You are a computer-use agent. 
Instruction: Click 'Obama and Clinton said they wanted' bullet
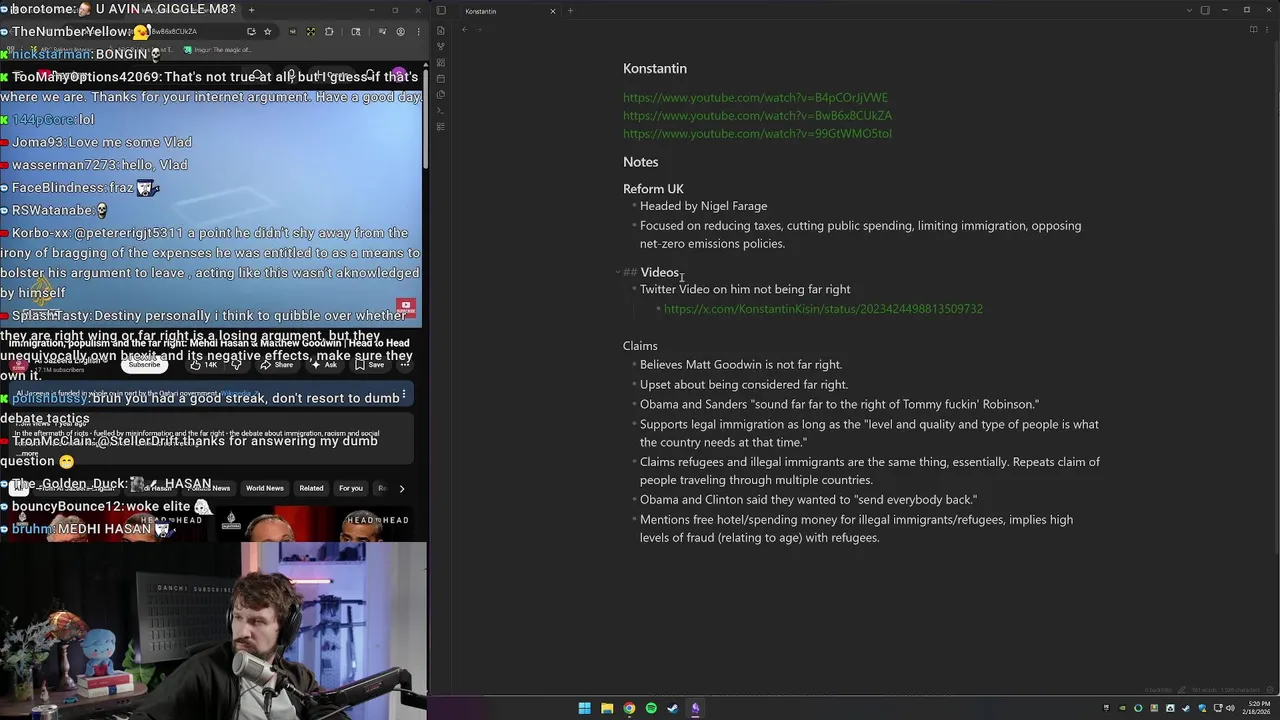click(x=808, y=500)
